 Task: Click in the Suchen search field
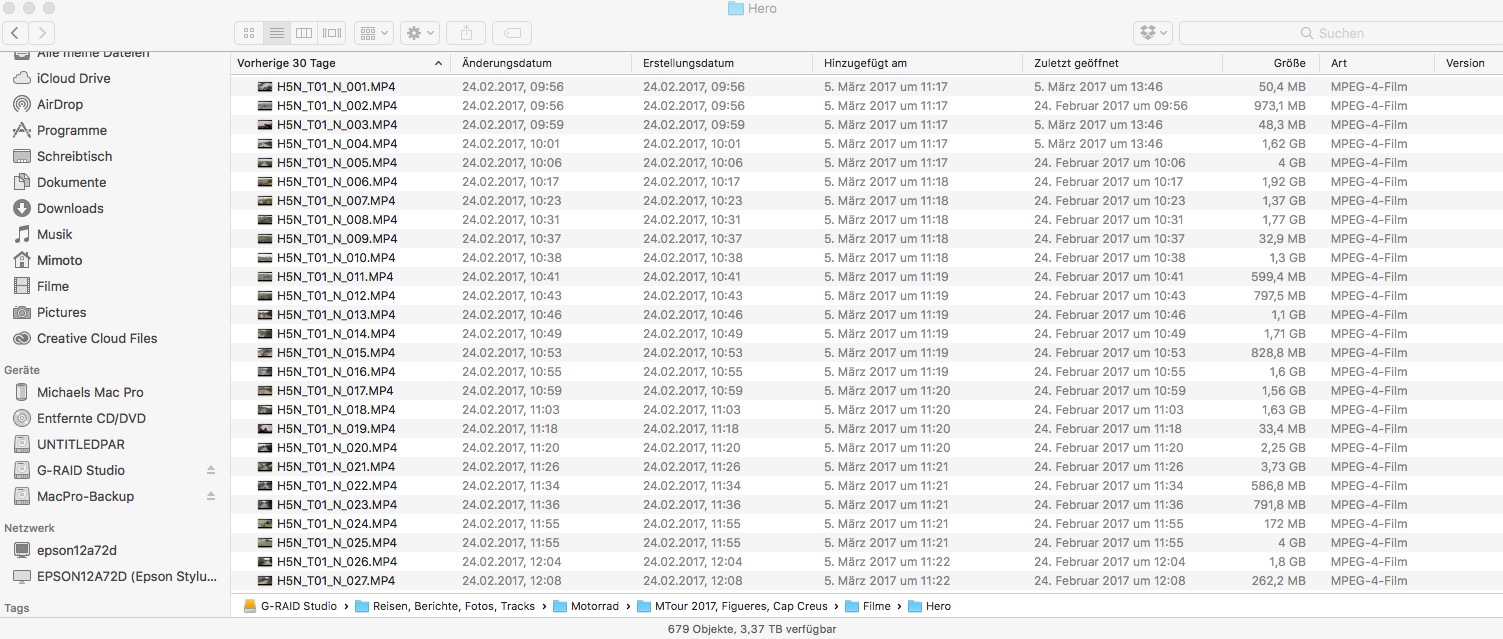1340,33
